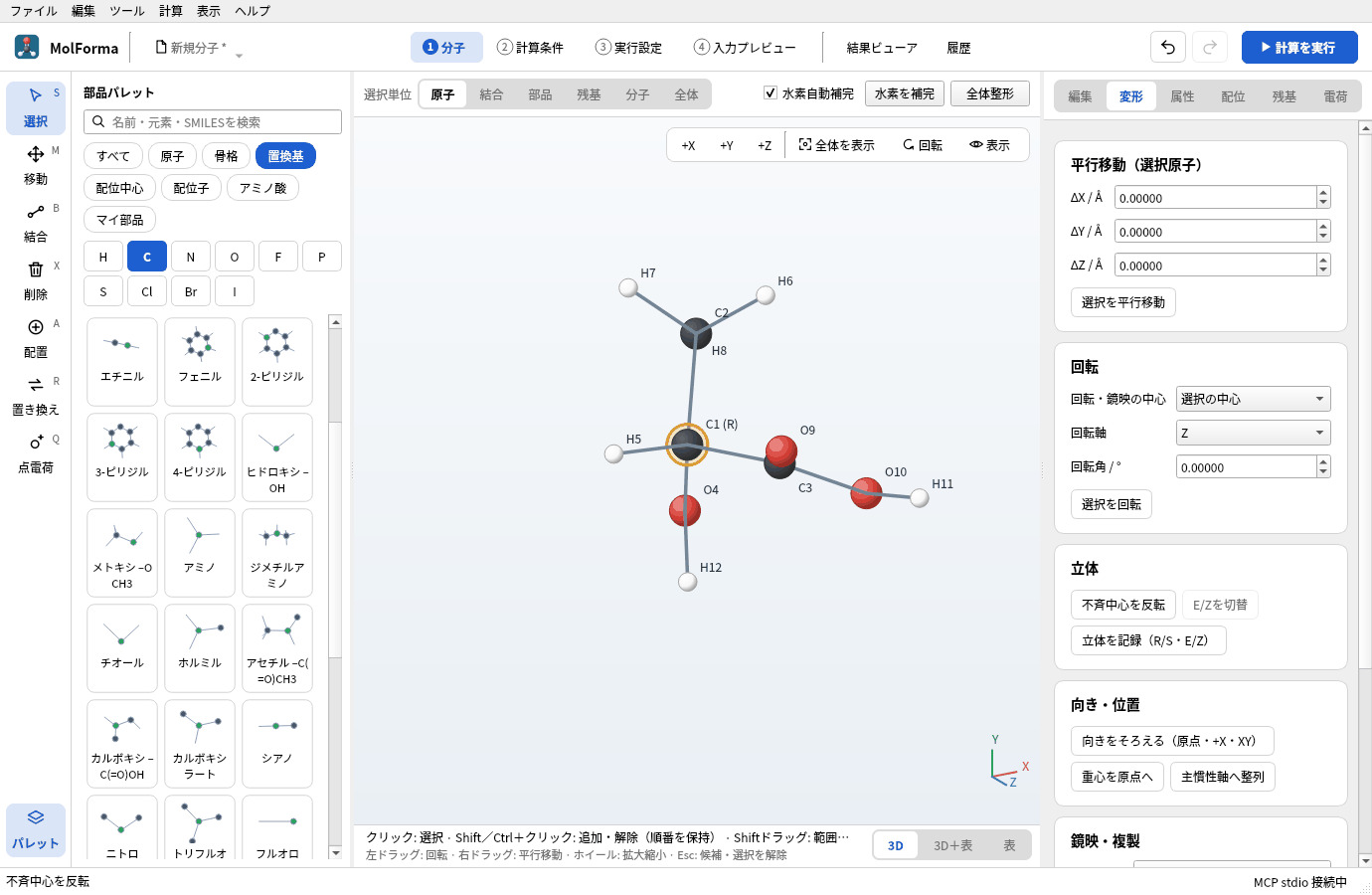Click the 計算を実行 button
This screenshot has width=1372, height=895.
[x=1299, y=47]
